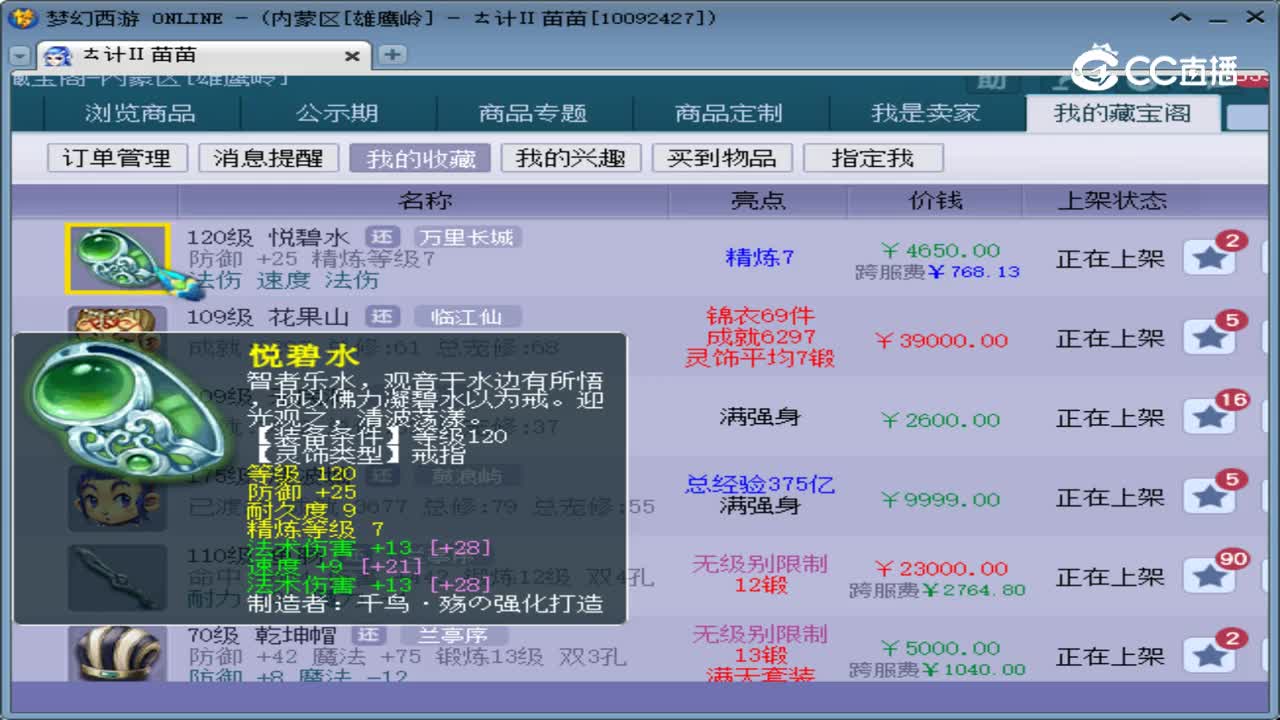Click the ¥39000.00 price
This screenshot has height=720, width=1280.
click(x=941, y=340)
